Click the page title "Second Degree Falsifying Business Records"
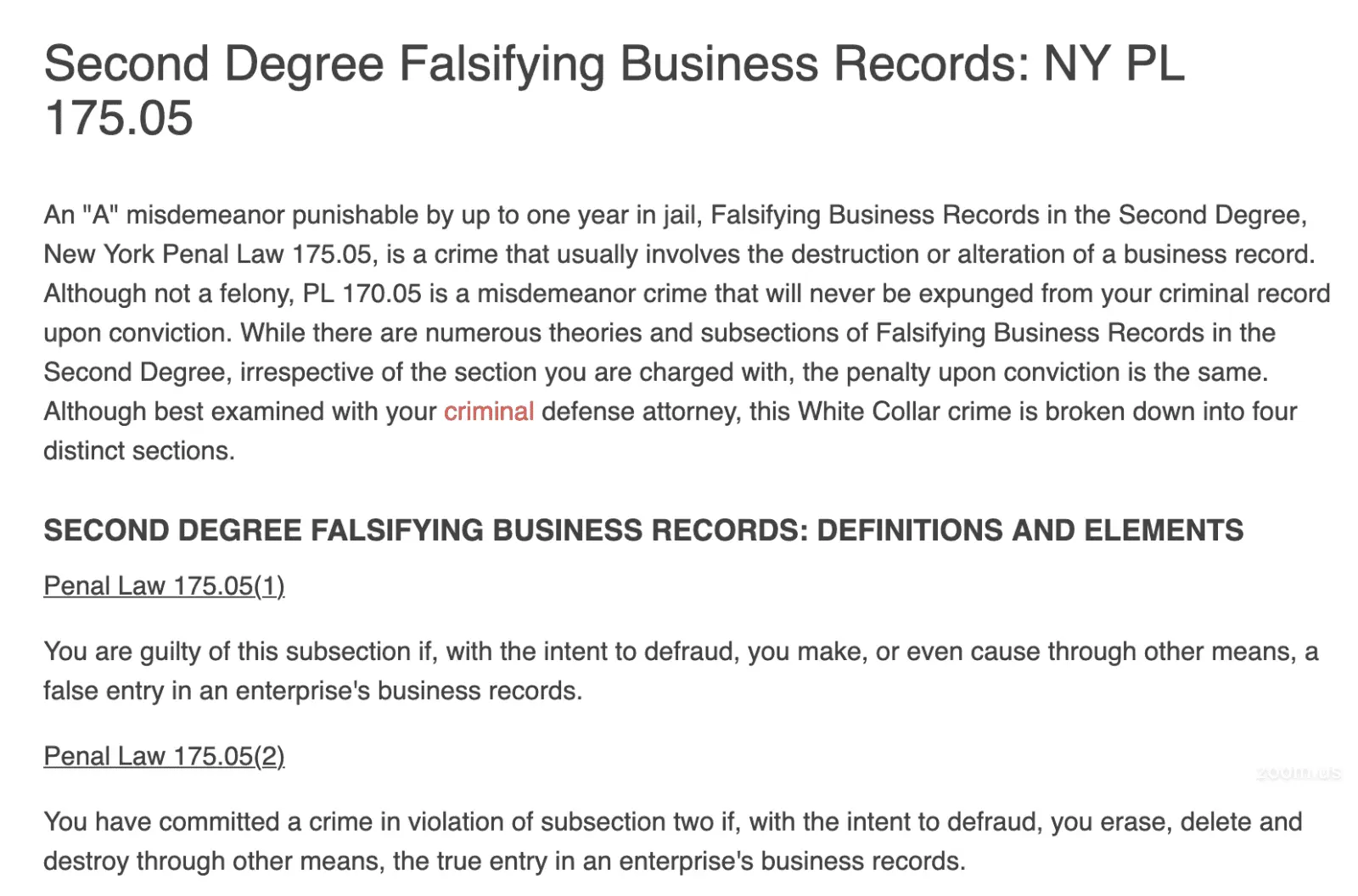1358x896 pixels. 535,64
